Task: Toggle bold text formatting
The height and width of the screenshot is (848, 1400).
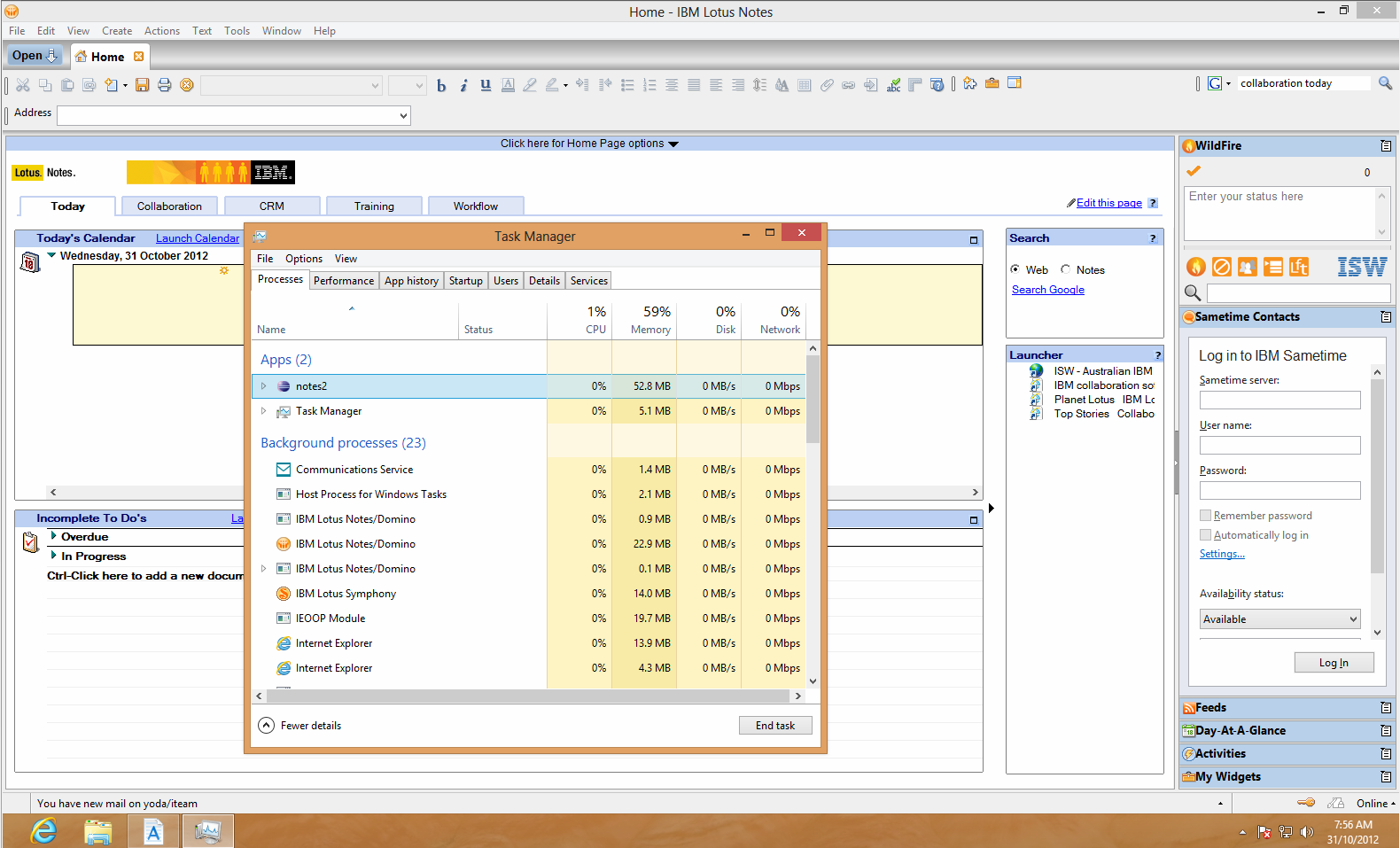Action: click(x=441, y=85)
